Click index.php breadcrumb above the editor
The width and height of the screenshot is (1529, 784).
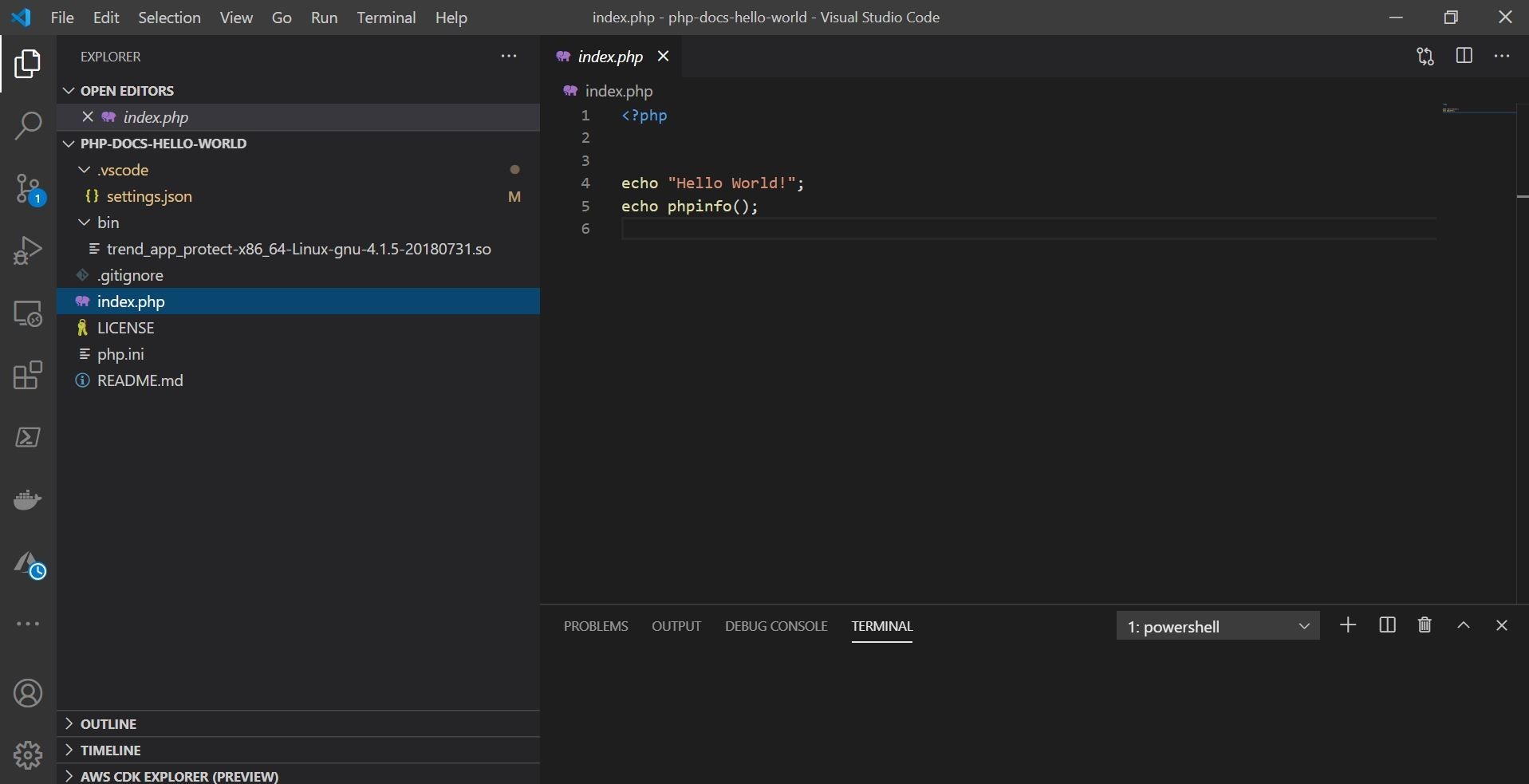pyautogui.click(x=619, y=91)
